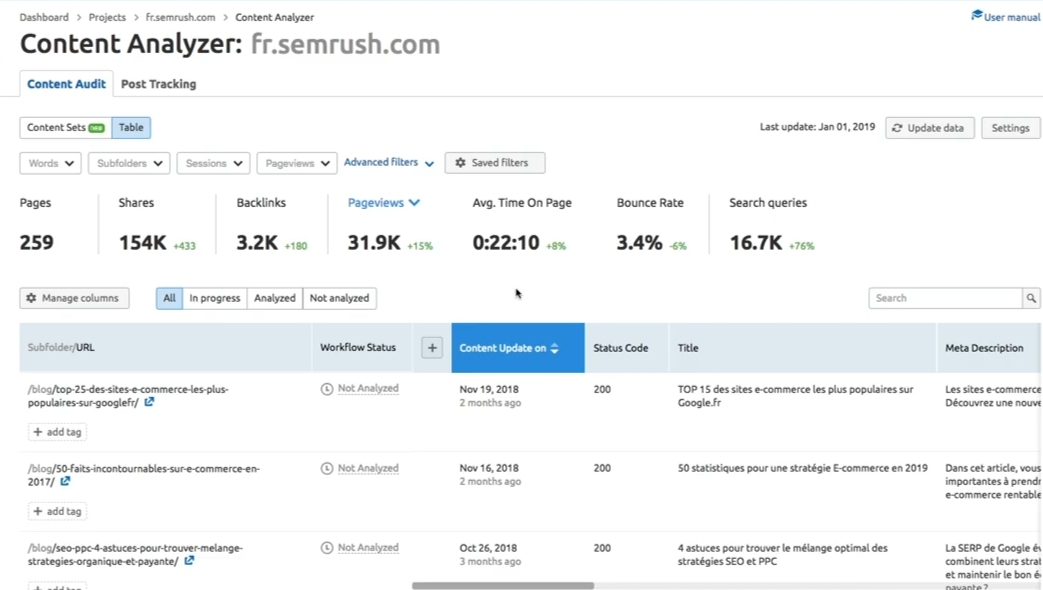
Task: Open the Subfolders filter dropdown
Action: coord(129,163)
